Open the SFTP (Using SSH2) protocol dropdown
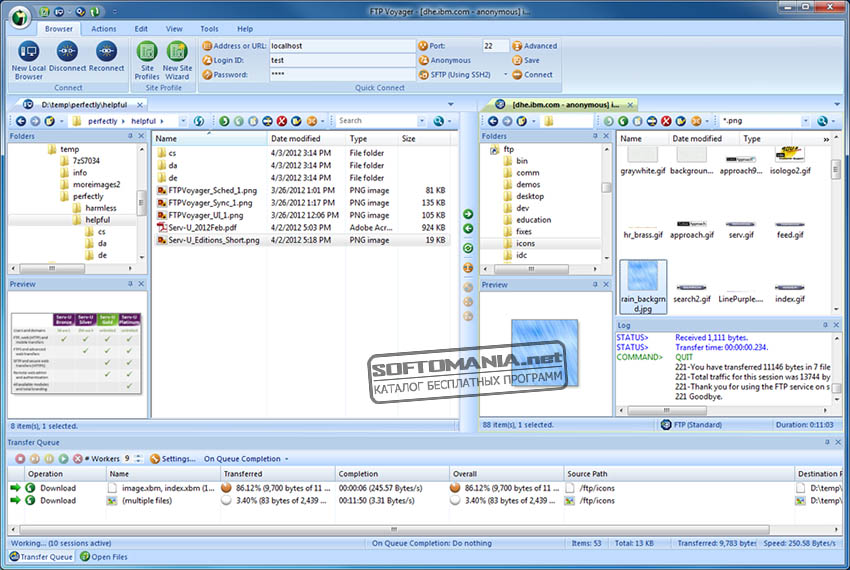This screenshot has height=570, width=850. 505,75
